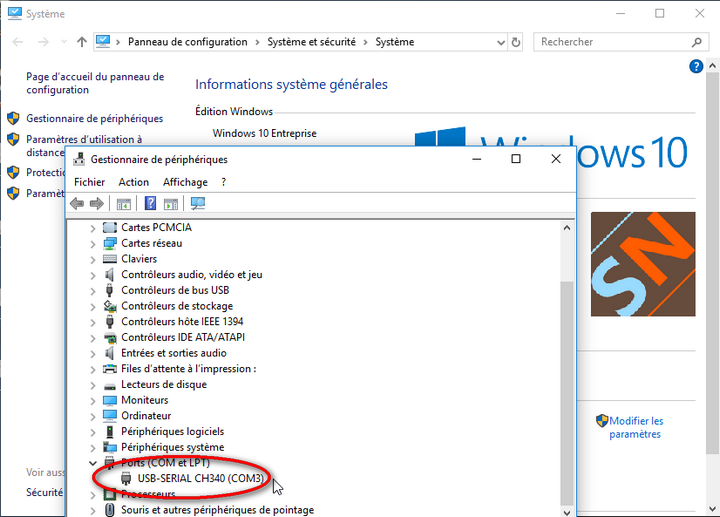Select Lecteurs de disque tree item
The image size is (720, 517).
tap(164, 384)
